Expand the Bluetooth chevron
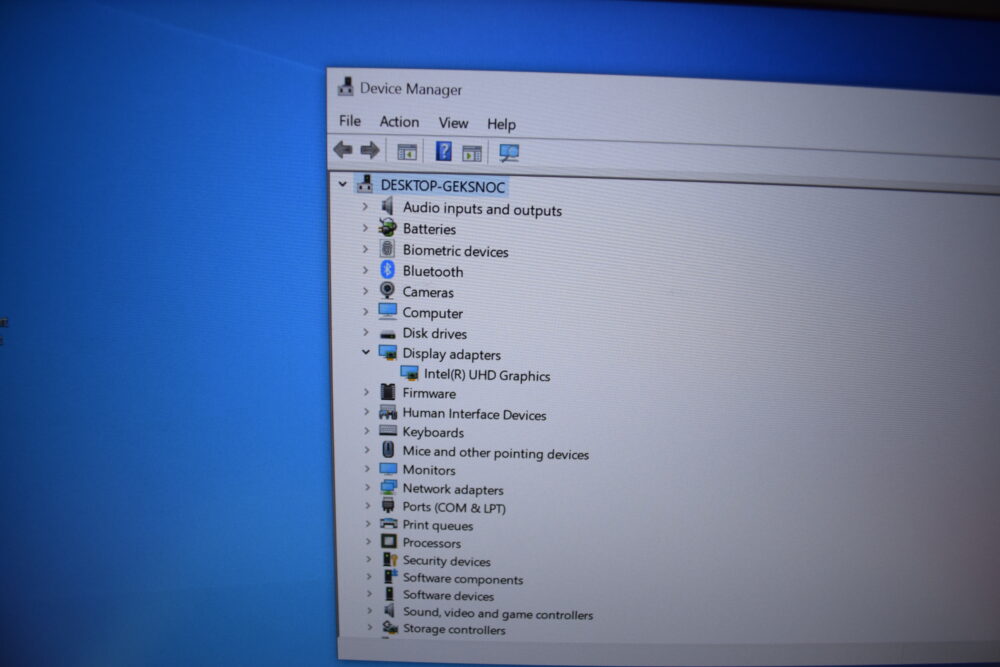The height and width of the screenshot is (667, 1000). tap(365, 270)
